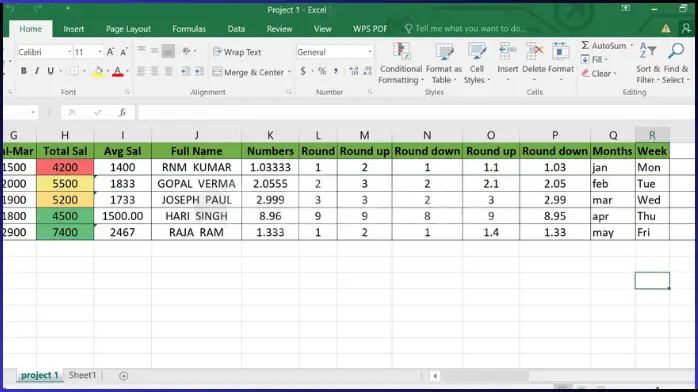Open the Number format General dropdown
The image size is (698, 392).
(370, 52)
